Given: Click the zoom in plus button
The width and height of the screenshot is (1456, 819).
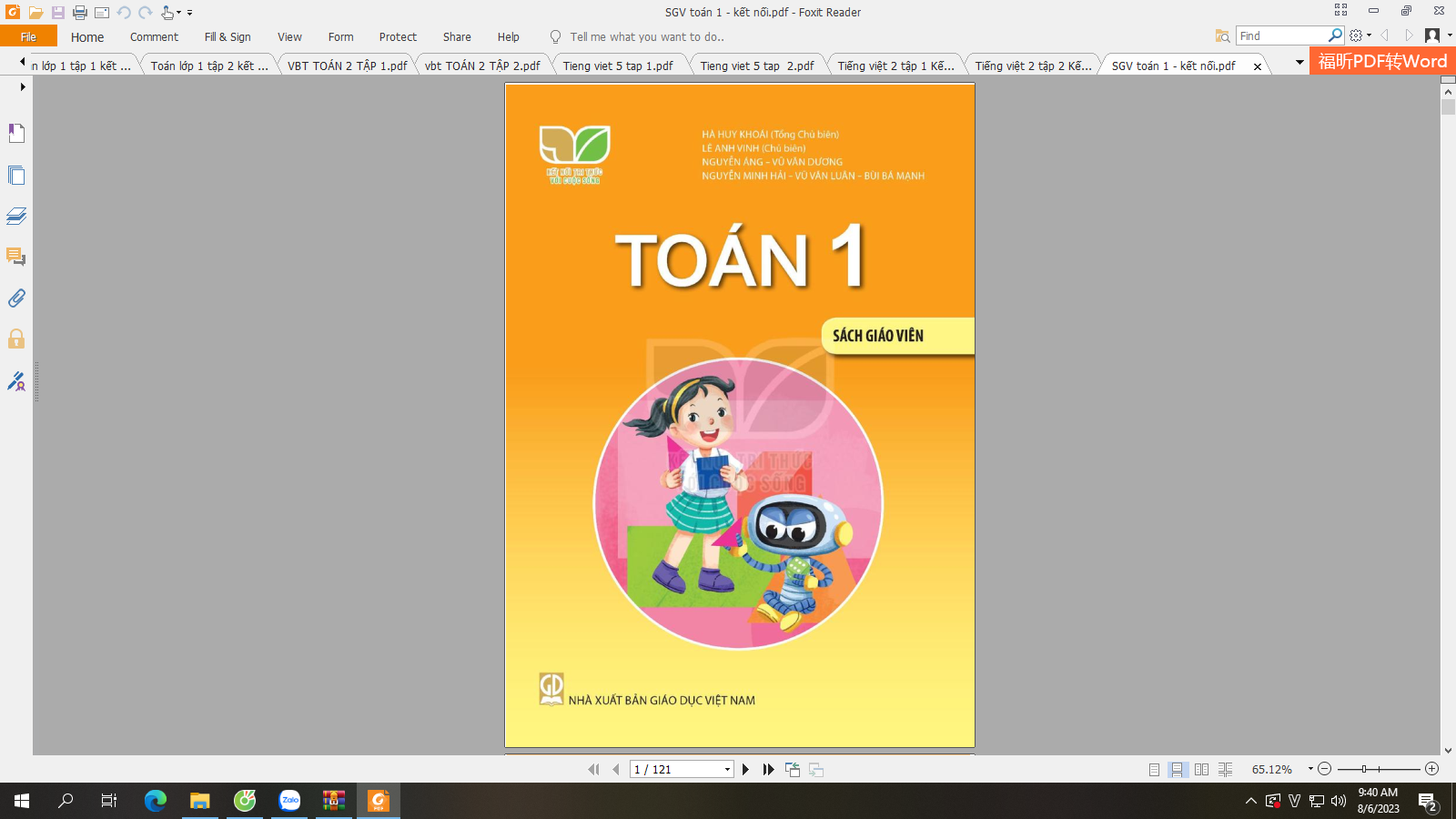Looking at the screenshot, I should (1432, 769).
